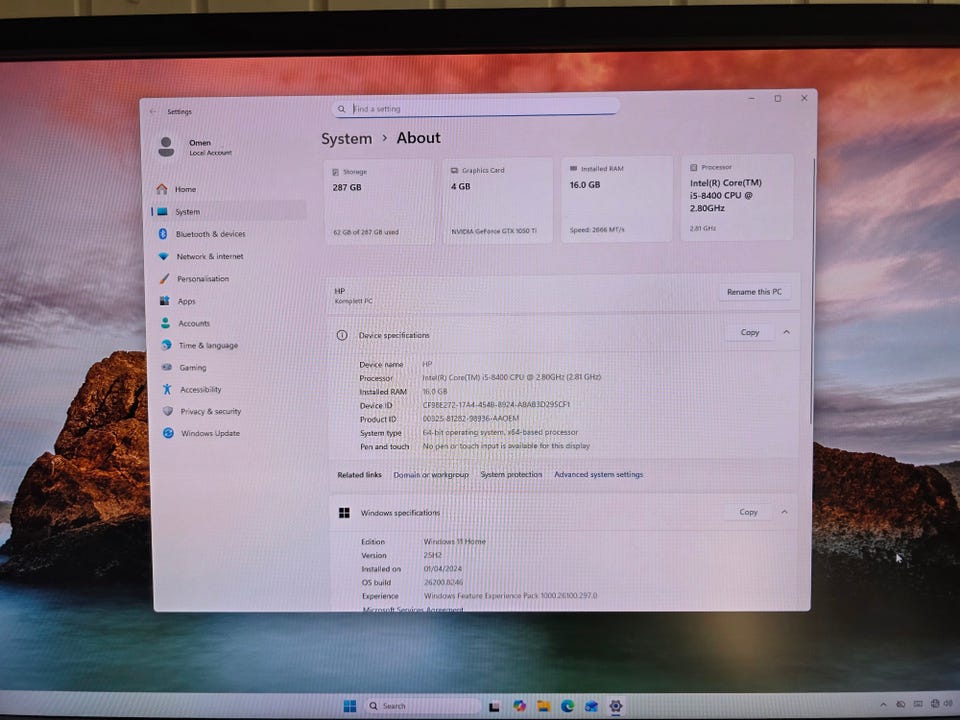Open File Explorer from the taskbar

[544, 706]
